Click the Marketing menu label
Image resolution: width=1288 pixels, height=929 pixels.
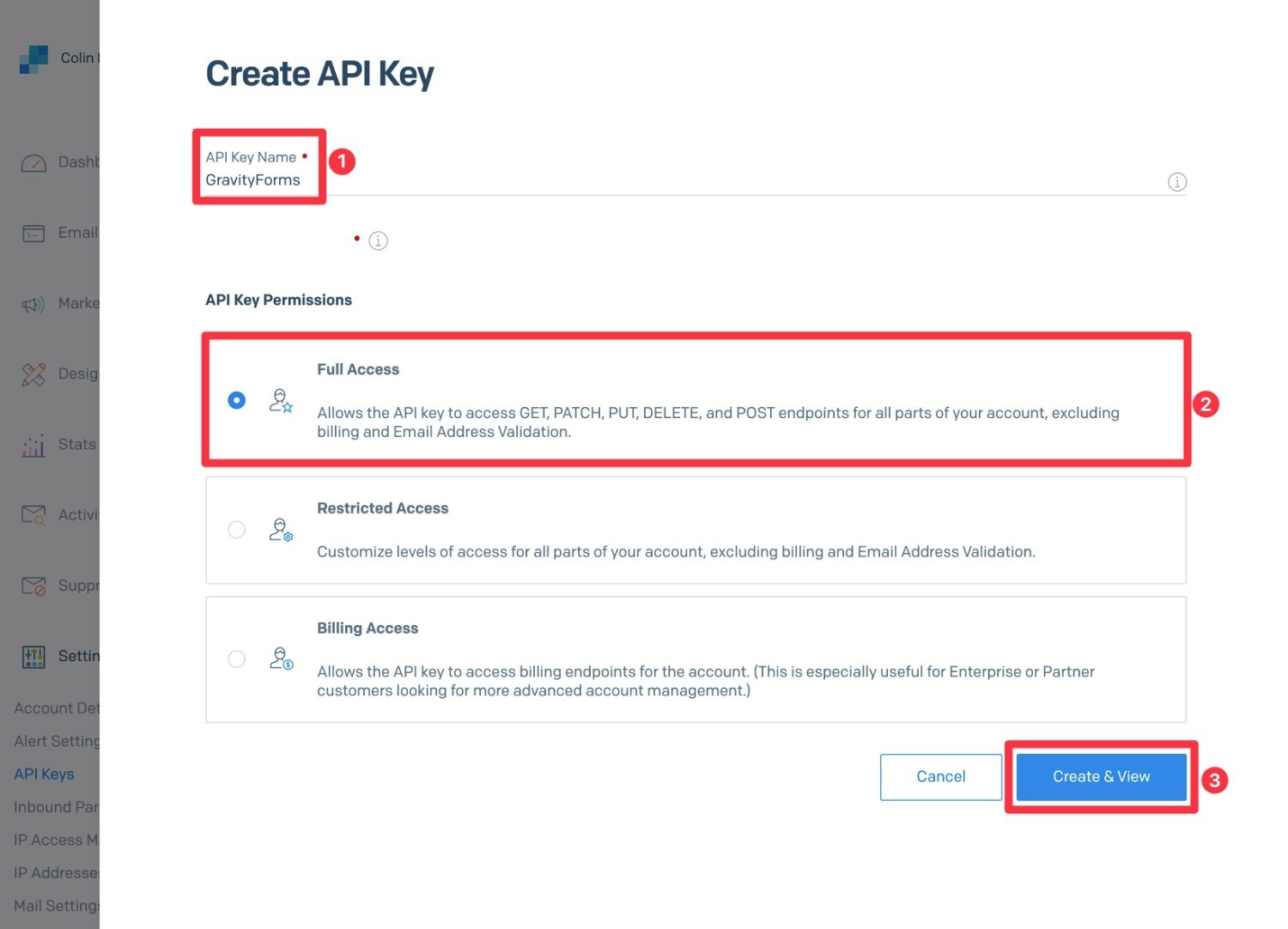tap(79, 303)
